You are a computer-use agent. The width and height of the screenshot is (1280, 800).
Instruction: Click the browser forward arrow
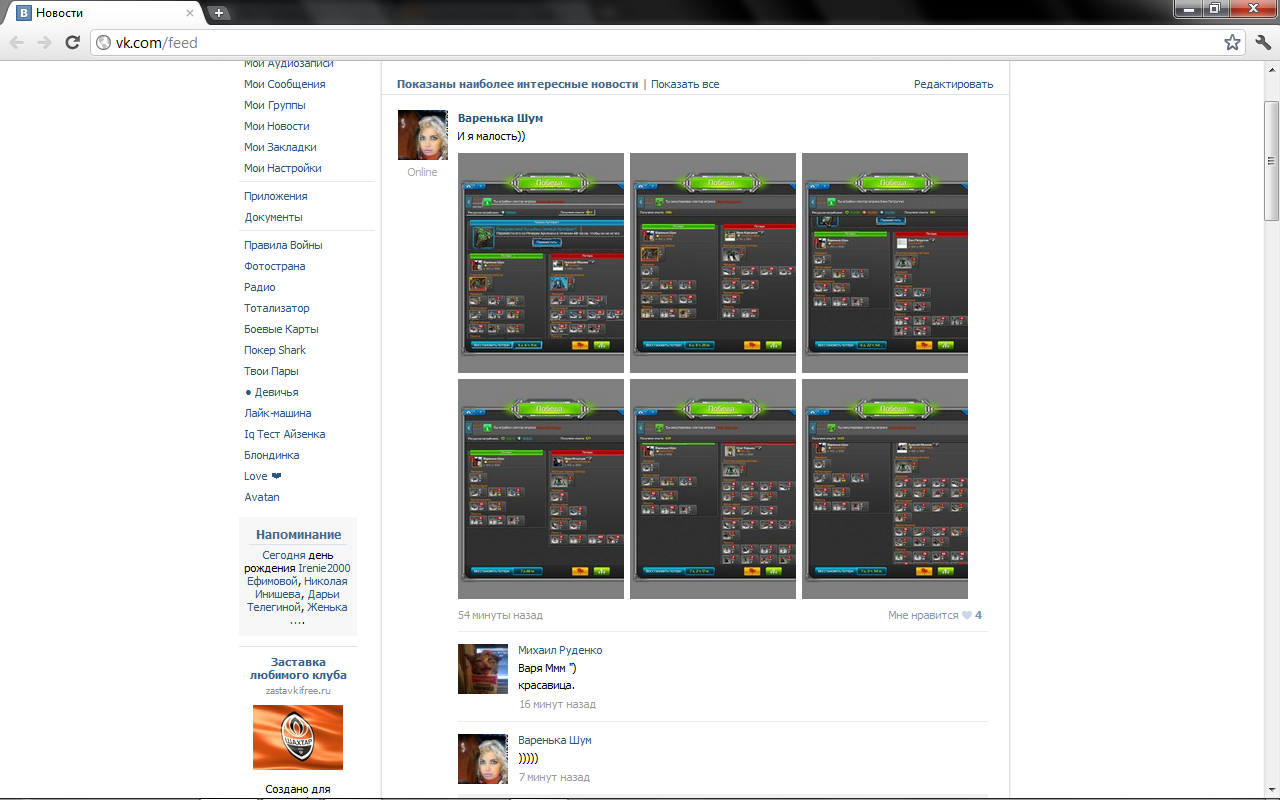pyautogui.click(x=44, y=42)
